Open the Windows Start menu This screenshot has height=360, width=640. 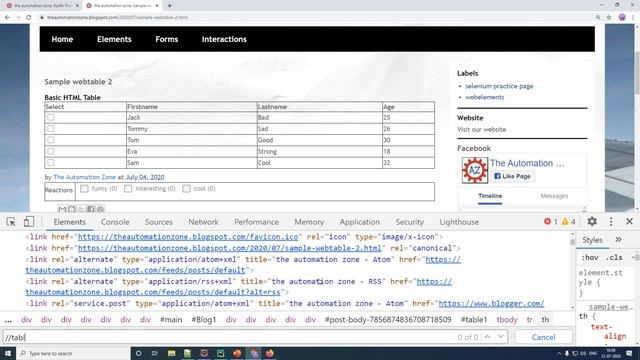(8, 353)
